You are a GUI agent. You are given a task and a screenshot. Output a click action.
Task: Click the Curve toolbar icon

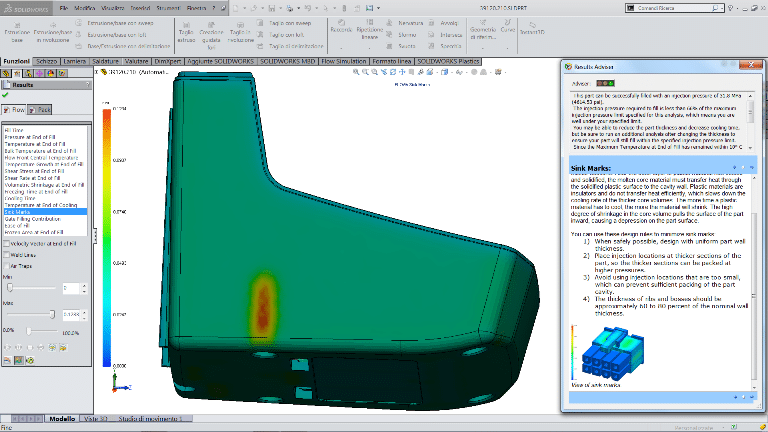pos(508,24)
